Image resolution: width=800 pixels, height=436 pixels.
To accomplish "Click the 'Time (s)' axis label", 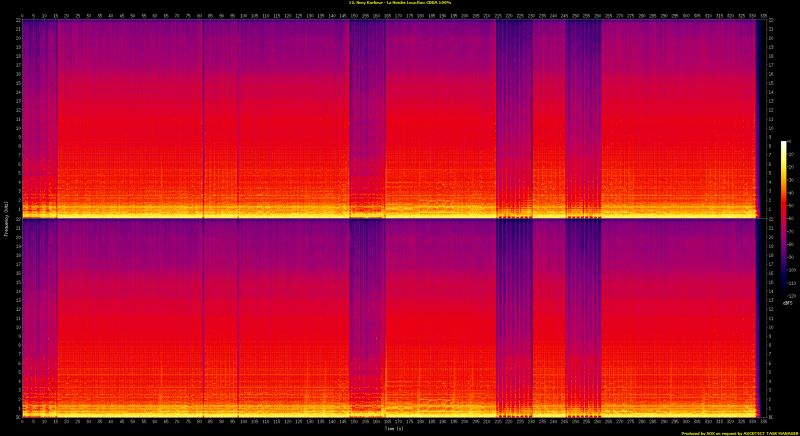I will (x=392, y=426).
